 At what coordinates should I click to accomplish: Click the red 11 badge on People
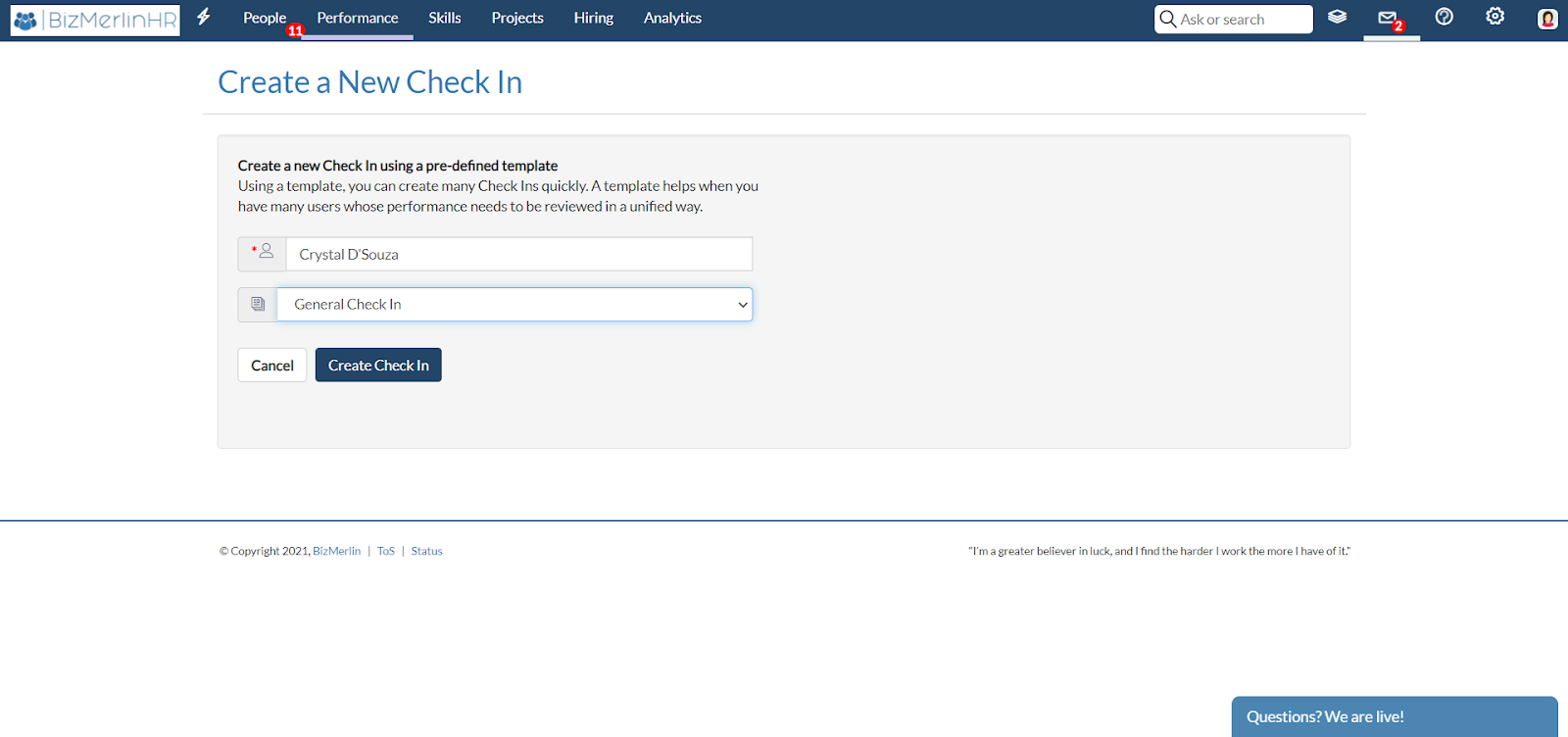pos(295,30)
